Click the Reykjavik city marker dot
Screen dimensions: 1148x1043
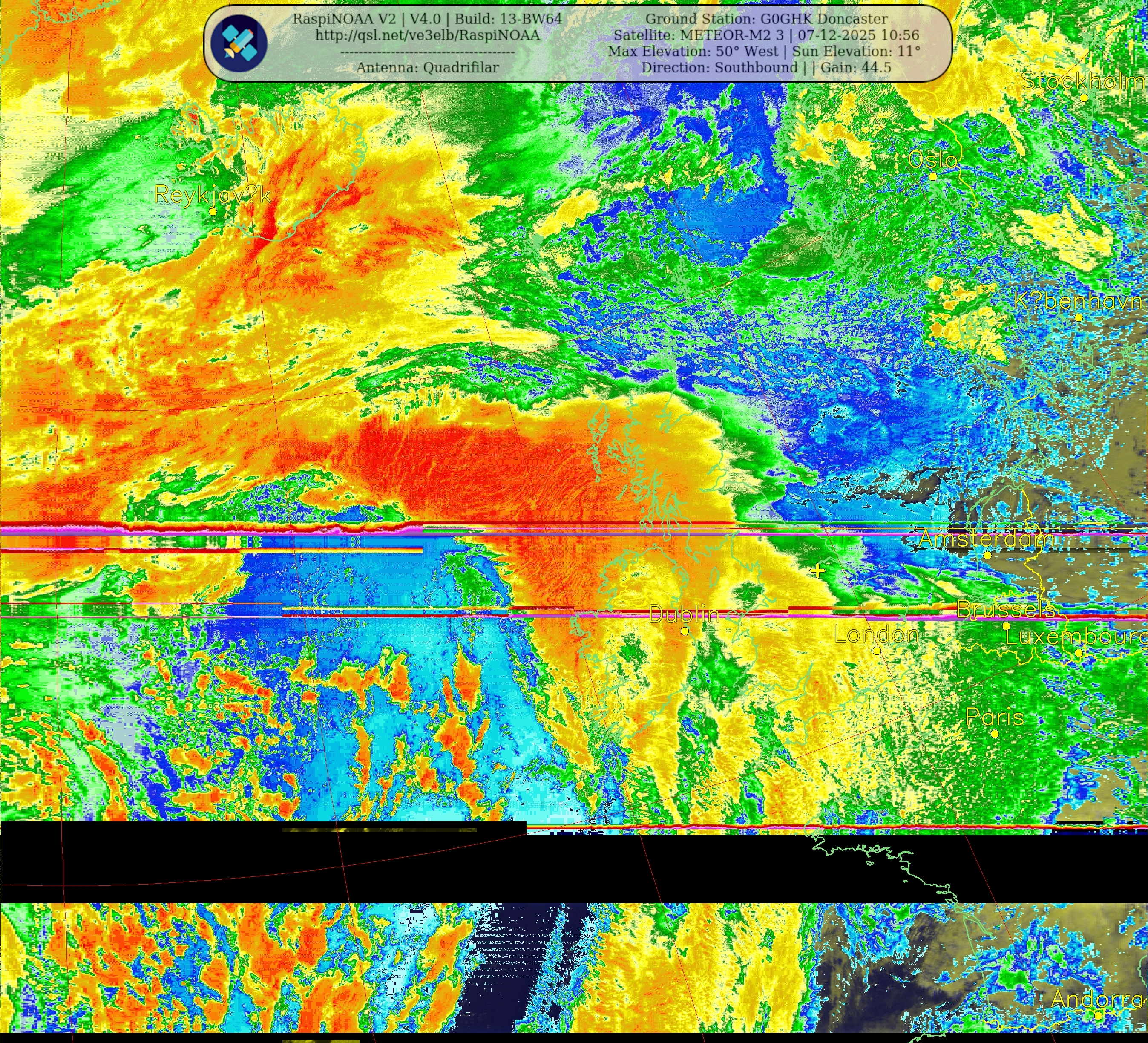(x=213, y=211)
